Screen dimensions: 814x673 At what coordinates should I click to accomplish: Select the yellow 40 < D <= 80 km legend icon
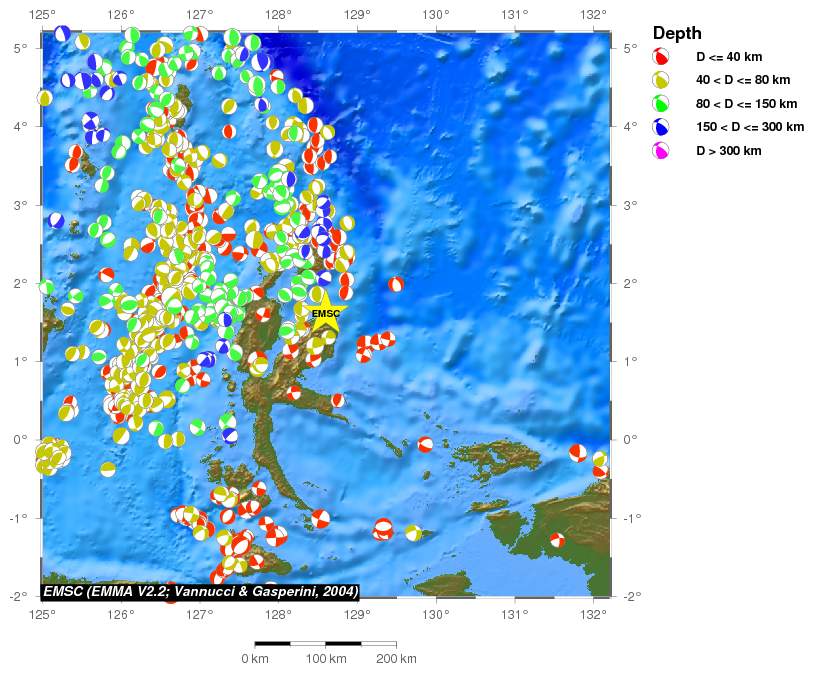coord(660,80)
